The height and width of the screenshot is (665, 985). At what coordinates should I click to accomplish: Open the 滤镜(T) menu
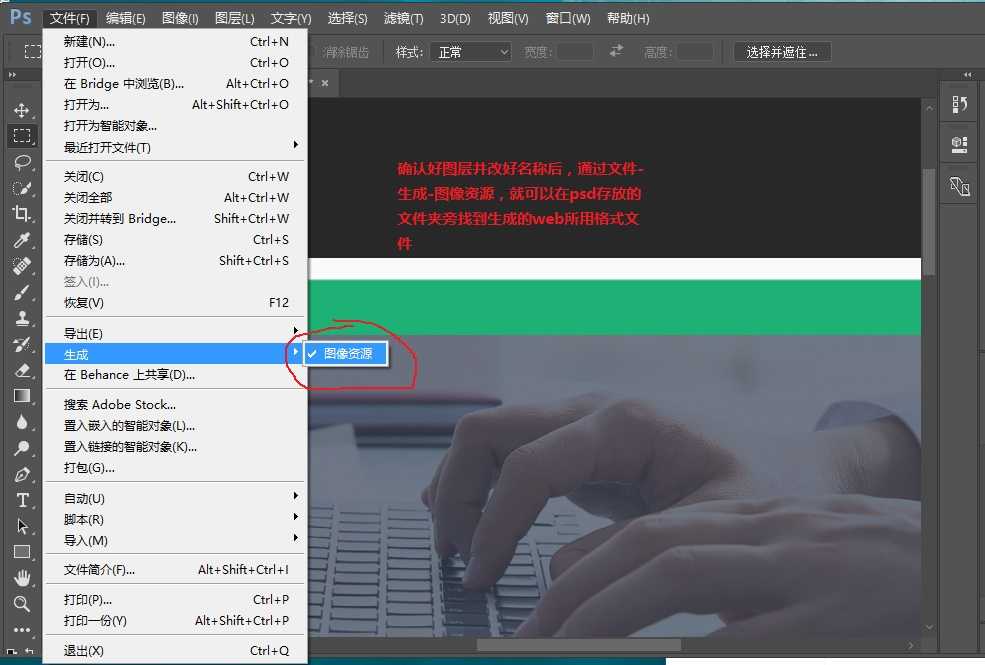coord(404,18)
